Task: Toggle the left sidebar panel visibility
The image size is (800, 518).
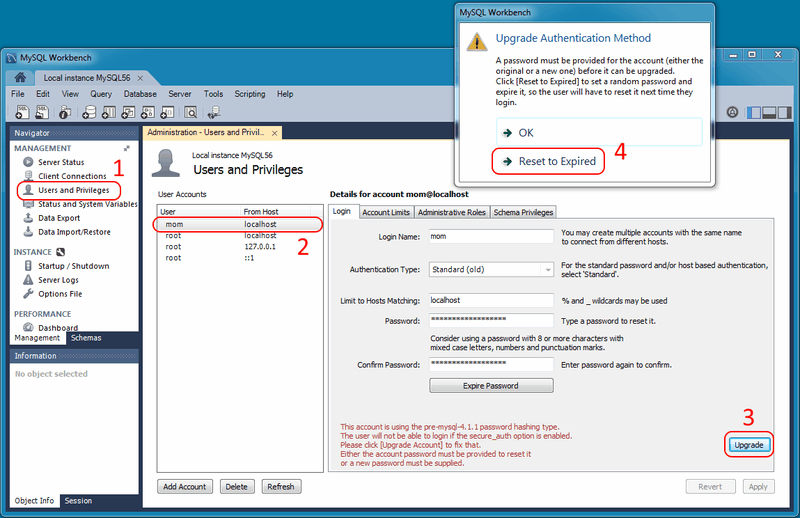Action: coord(755,112)
